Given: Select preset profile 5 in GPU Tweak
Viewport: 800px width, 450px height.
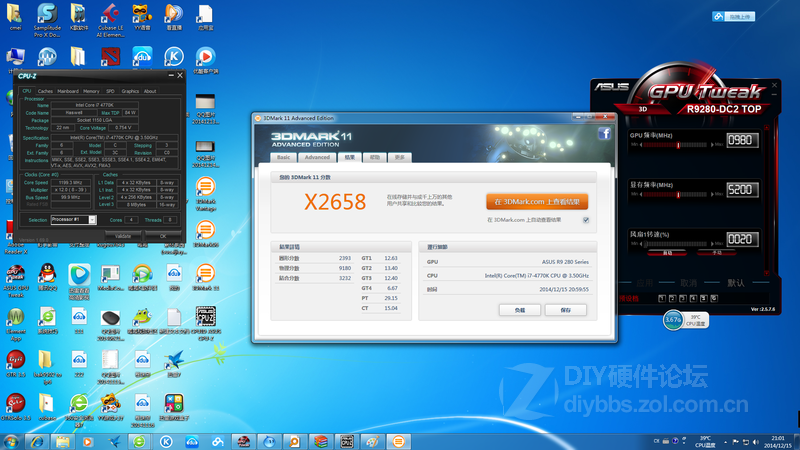Looking at the screenshot, I should (704, 298).
